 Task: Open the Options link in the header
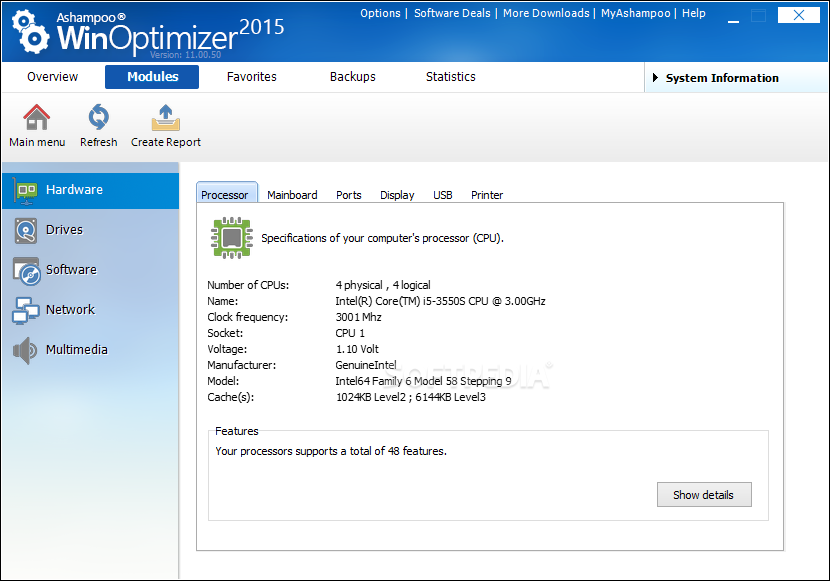point(380,13)
